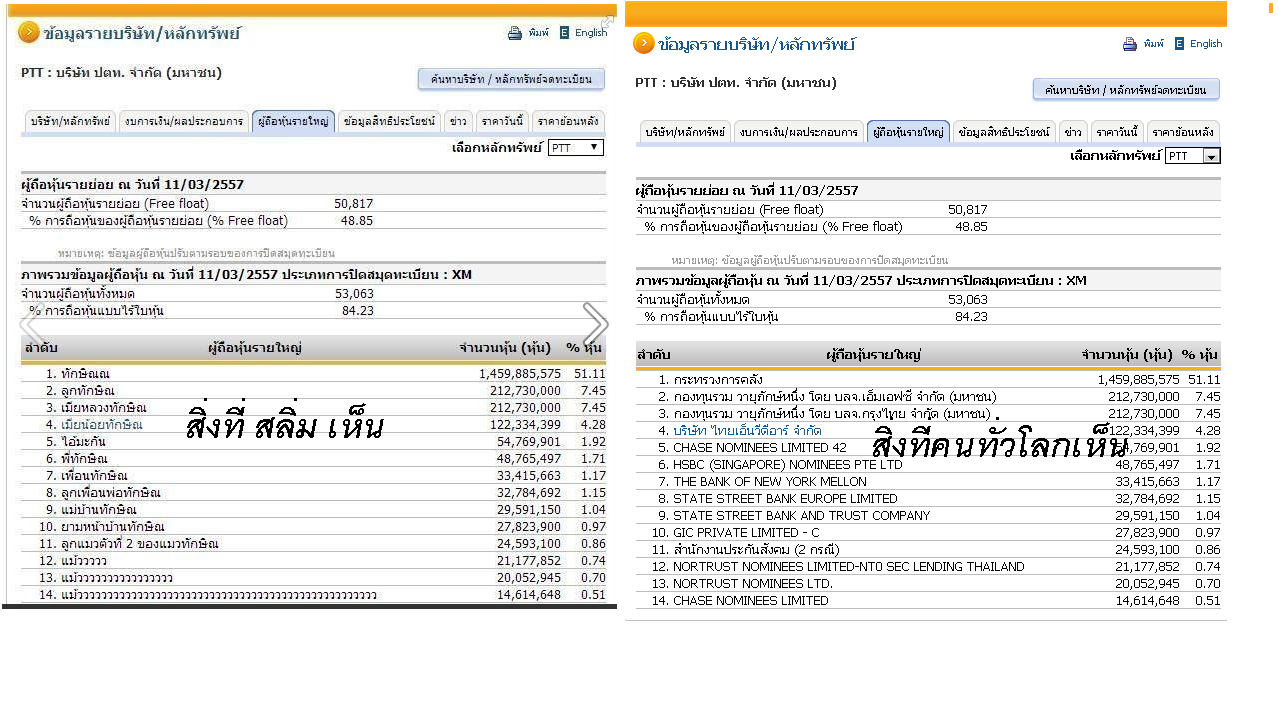Click the English language icon in left screenshot
The image size is (1278, 724).
click(564, 33)
